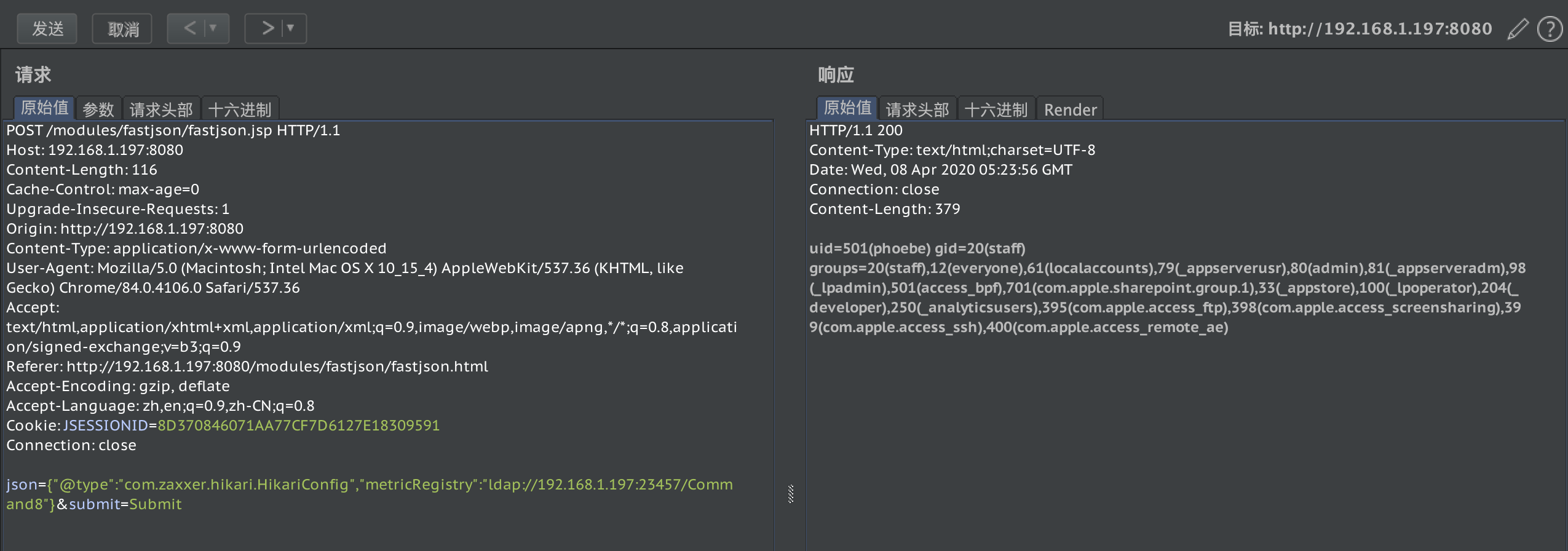This screenshot has width=1568, height=551.
Task: Click the 请求 panel heading
Action: coord(33,75)
